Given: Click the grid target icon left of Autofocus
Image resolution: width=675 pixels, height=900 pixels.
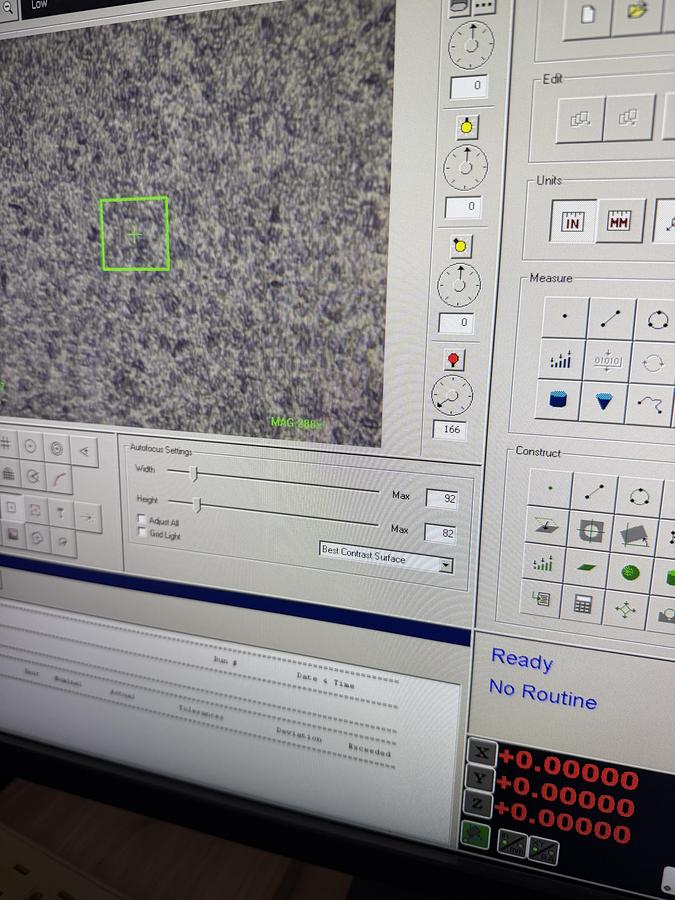Looking at the screenshot, I should click(6, 443).
